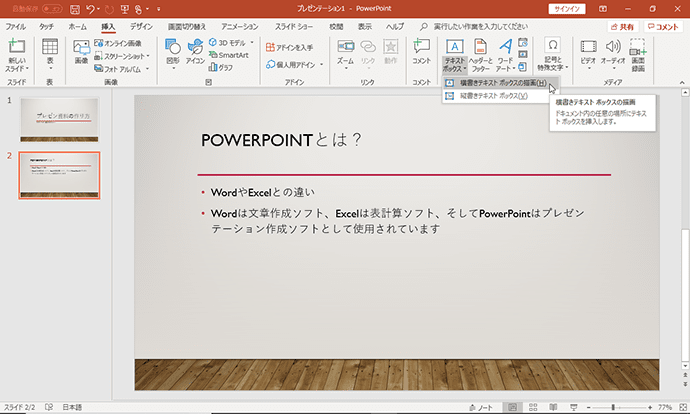Click the touch/mouse mode icon

pyautogui.click(x=138, y=9)
